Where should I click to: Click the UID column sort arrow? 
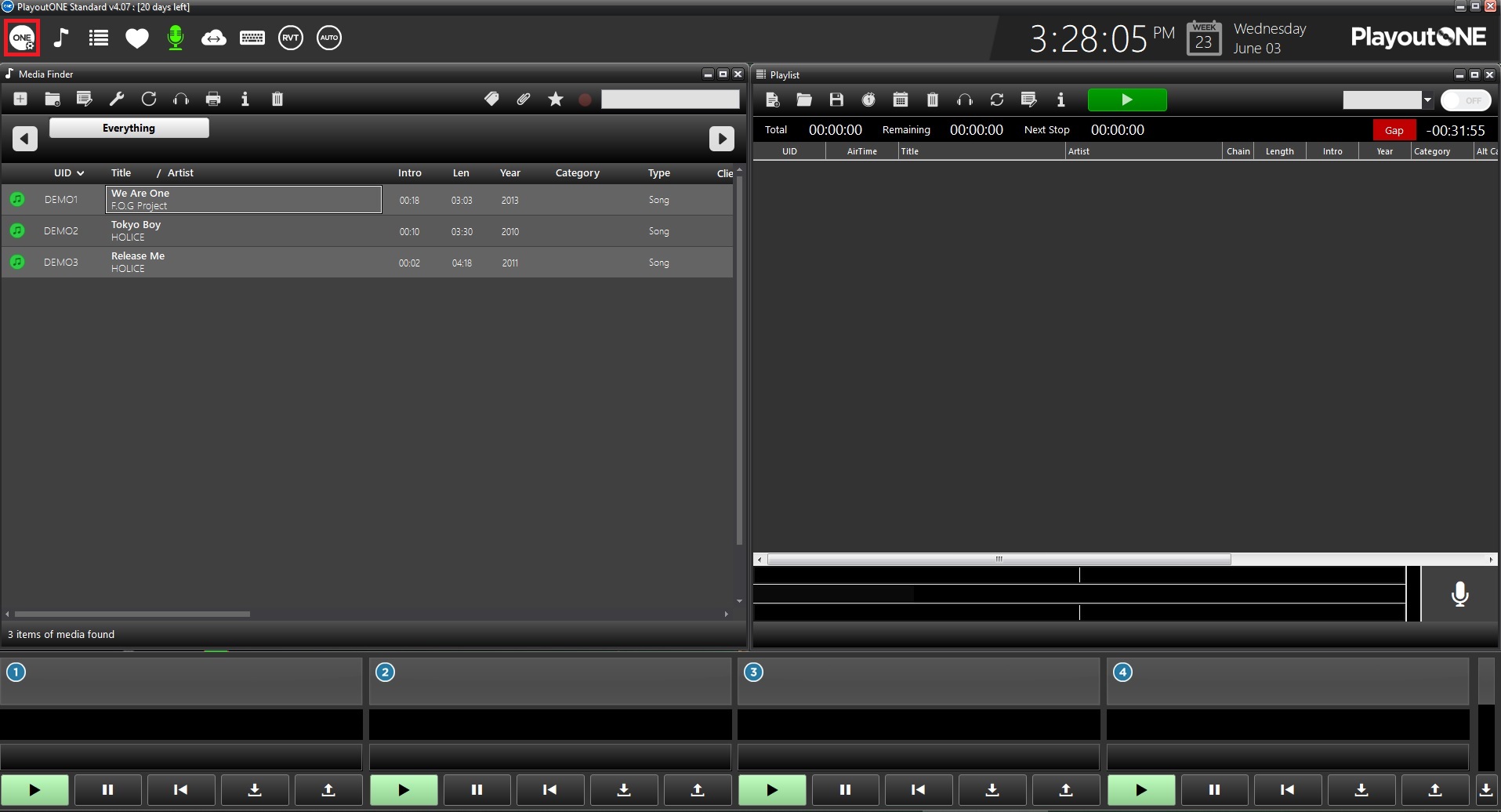click(81, 173)
